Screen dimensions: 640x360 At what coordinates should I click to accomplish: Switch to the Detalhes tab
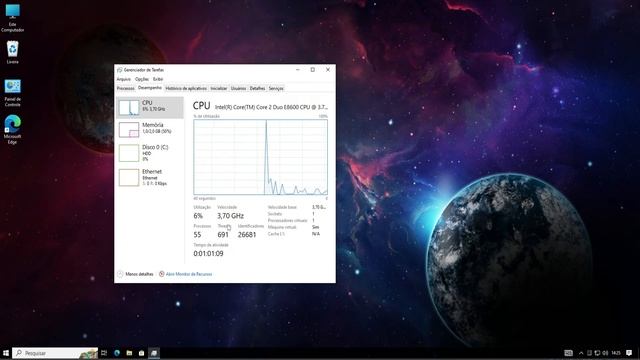point(257,88)
